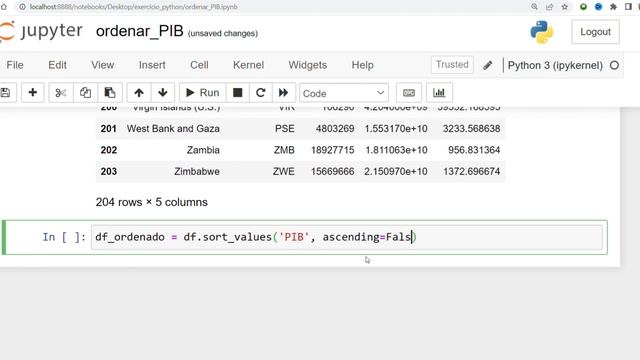Click the Trusted notebook button

coord(452,64)
